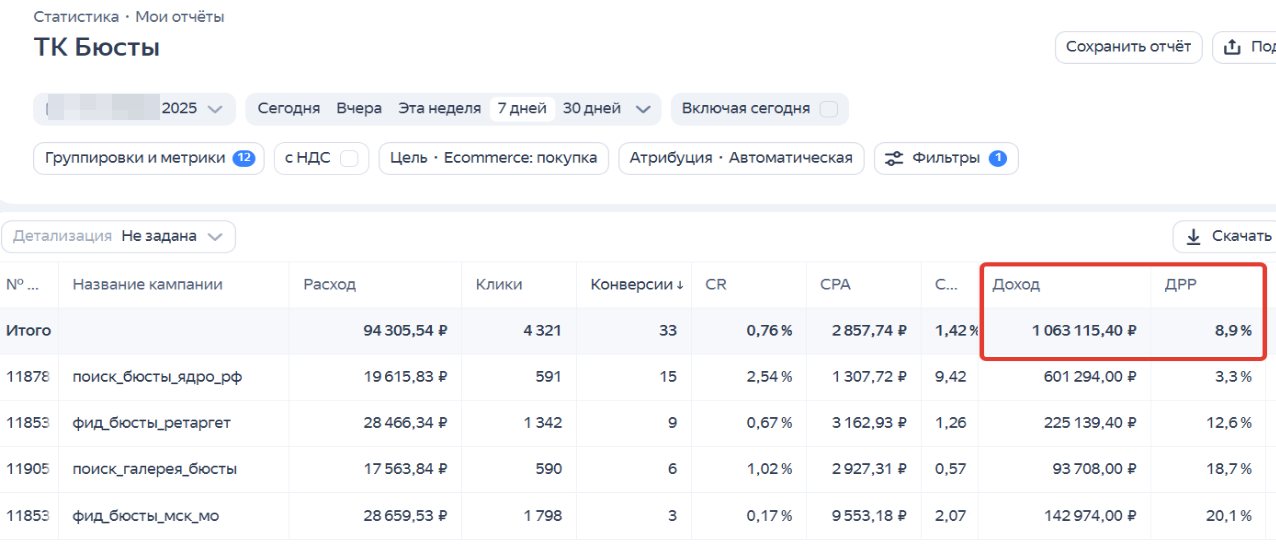Click the blue 1 badge on Фильтры
Image resolution: width=1276 pixels, height=556 pixels.
point(997,158)
